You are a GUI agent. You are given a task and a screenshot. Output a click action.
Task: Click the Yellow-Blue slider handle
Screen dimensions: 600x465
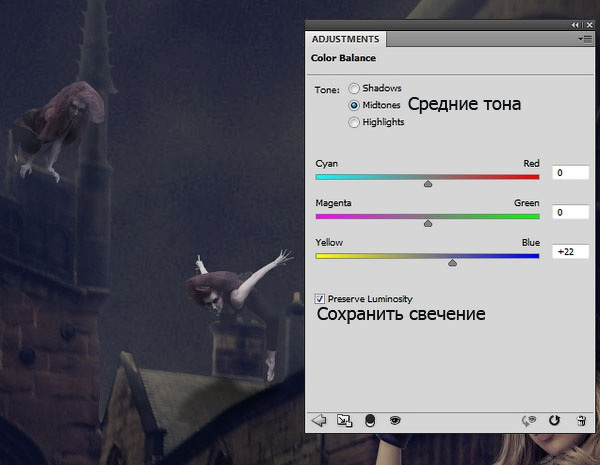[452, 263]
